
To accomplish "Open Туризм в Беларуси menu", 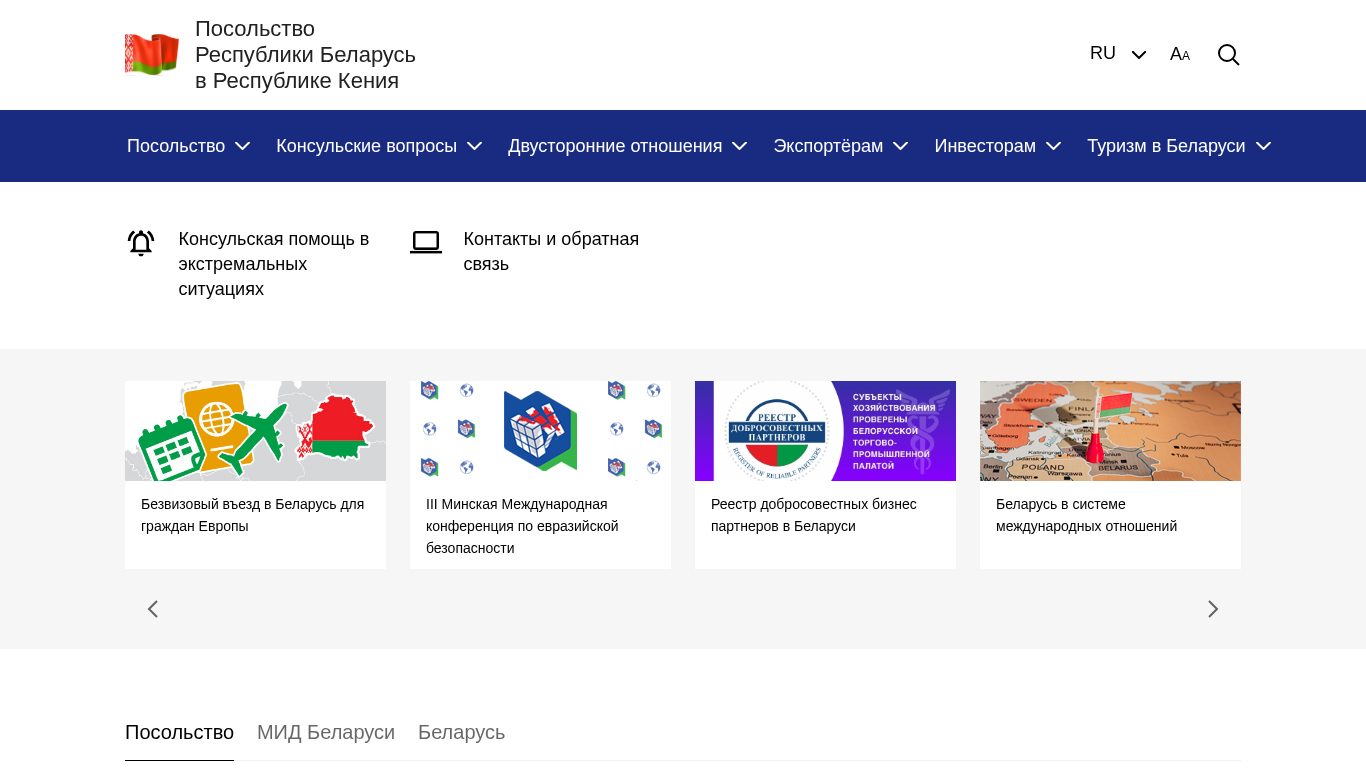I will tap(1178, 146).
